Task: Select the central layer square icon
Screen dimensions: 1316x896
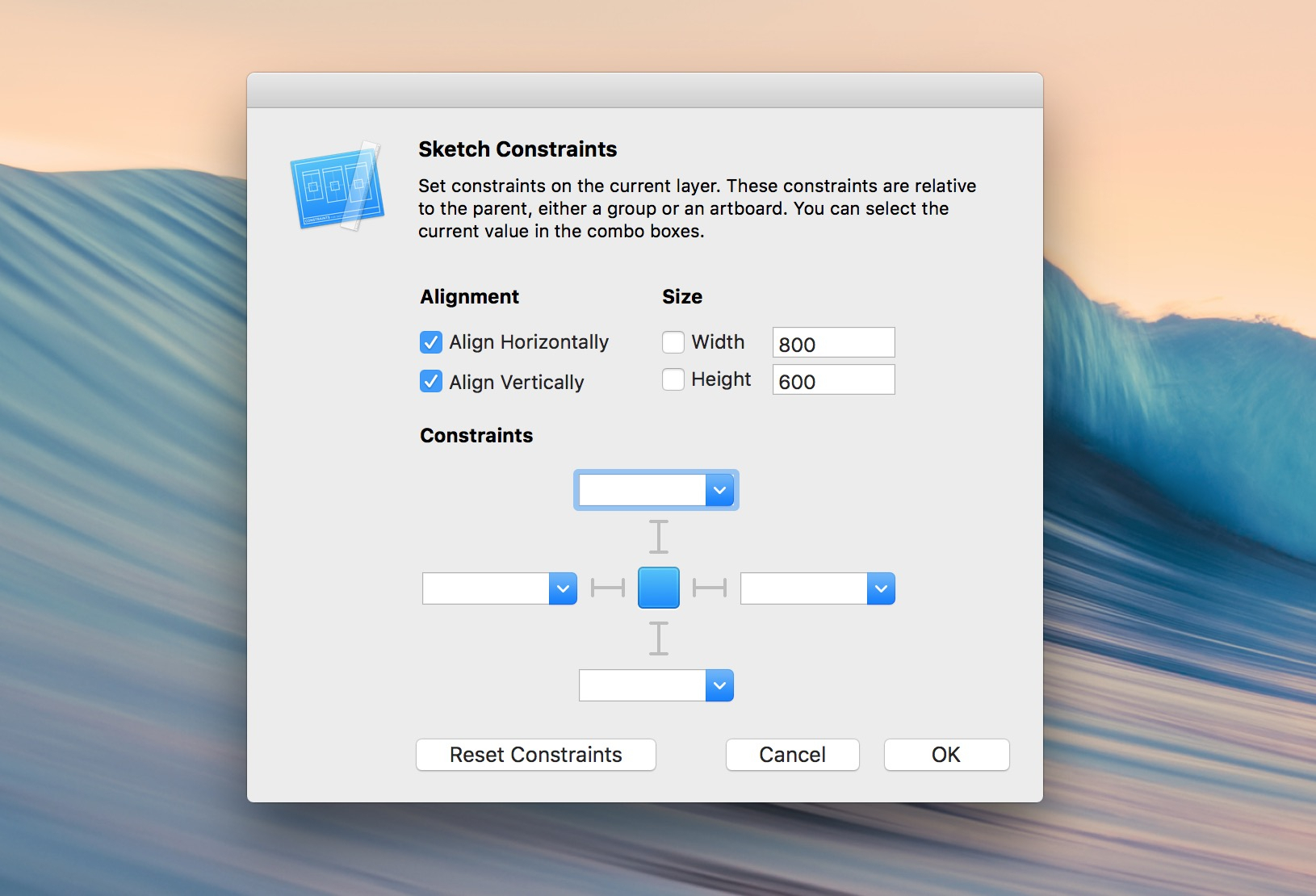Action: coord(659,588)
